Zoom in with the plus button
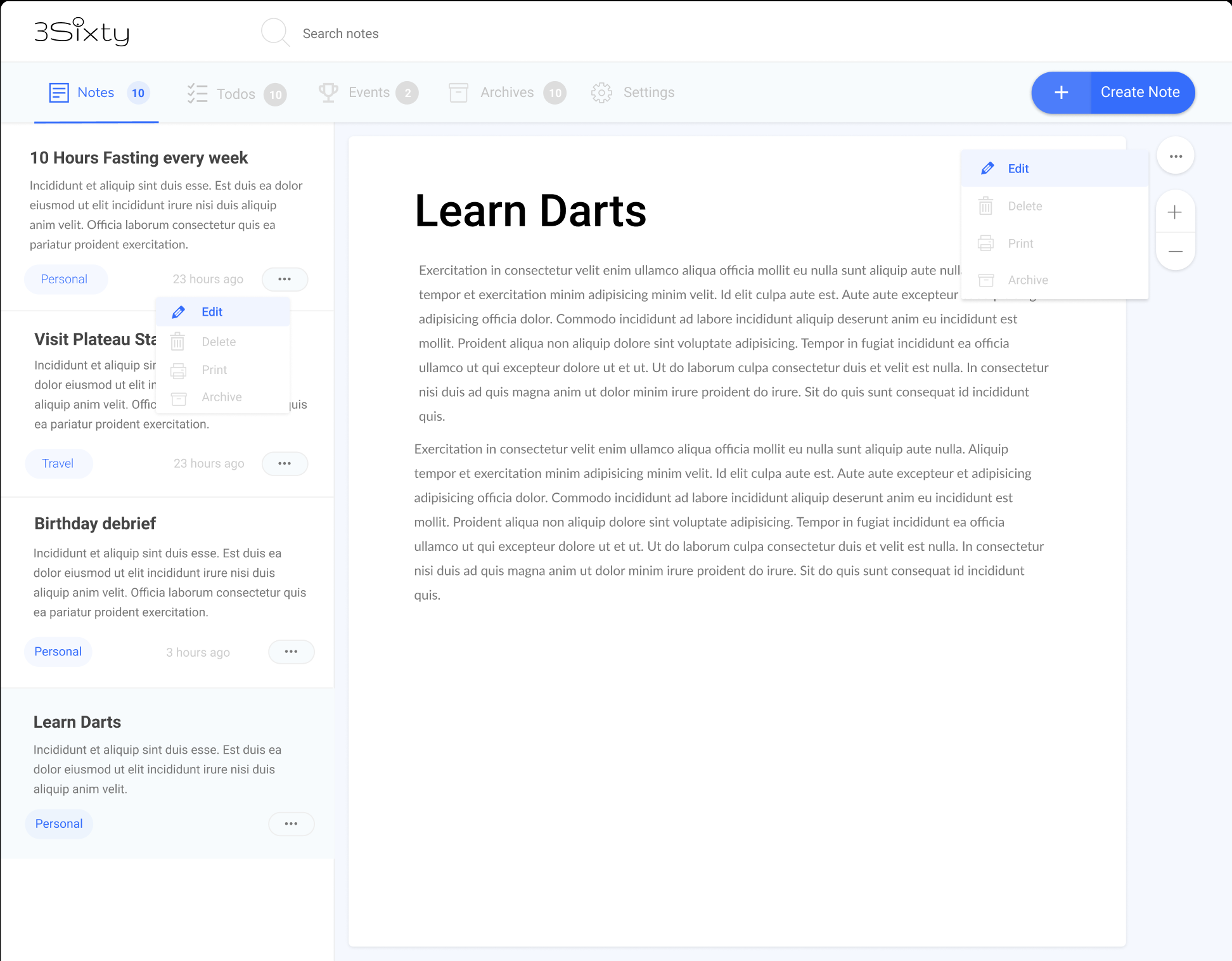The image size is (1232, 961). (x=1175, y=212)
